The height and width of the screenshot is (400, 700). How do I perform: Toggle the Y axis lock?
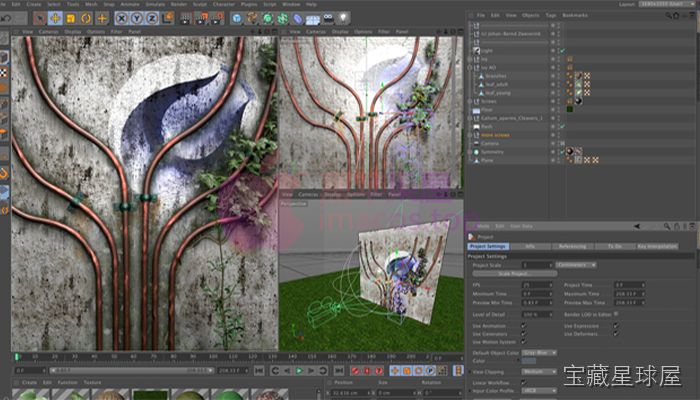pos(137,18)
